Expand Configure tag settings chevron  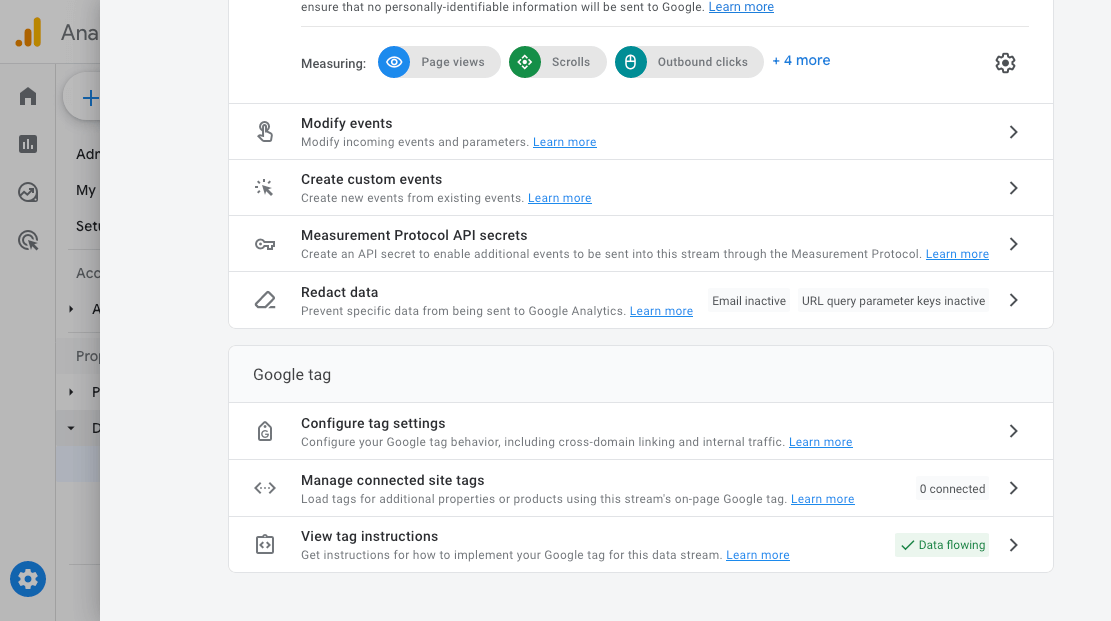pyautogui.click(x=1013, y=431)
